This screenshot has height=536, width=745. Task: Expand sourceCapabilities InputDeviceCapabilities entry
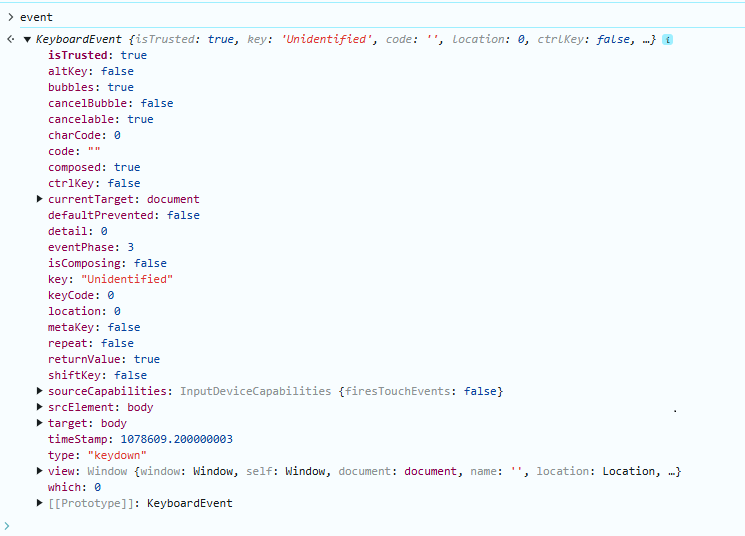40,391
